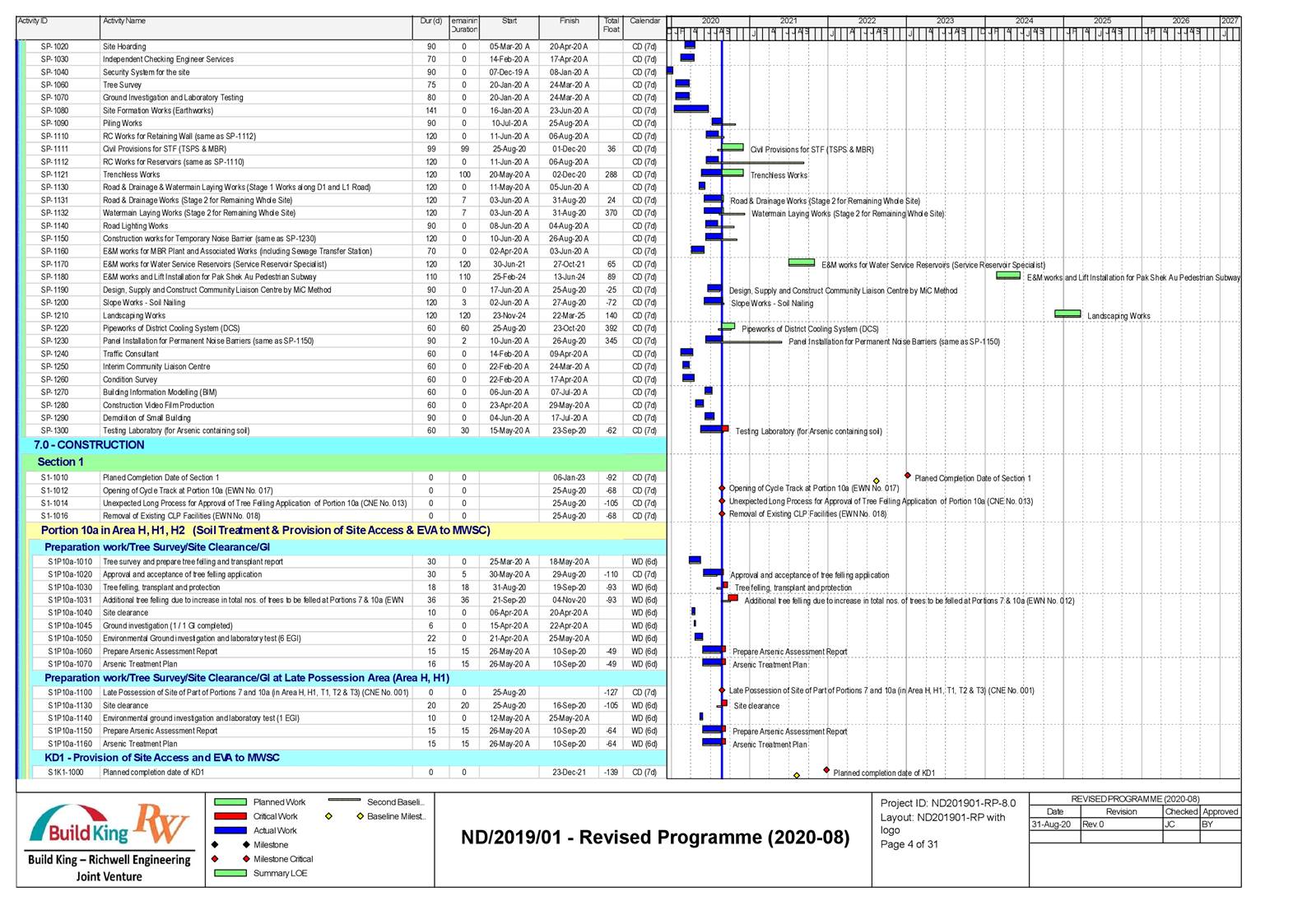Collapse the KD1 - Provision of Site Access band
The width and height of the screenshot is (1307, 924).
pos(161,758)
